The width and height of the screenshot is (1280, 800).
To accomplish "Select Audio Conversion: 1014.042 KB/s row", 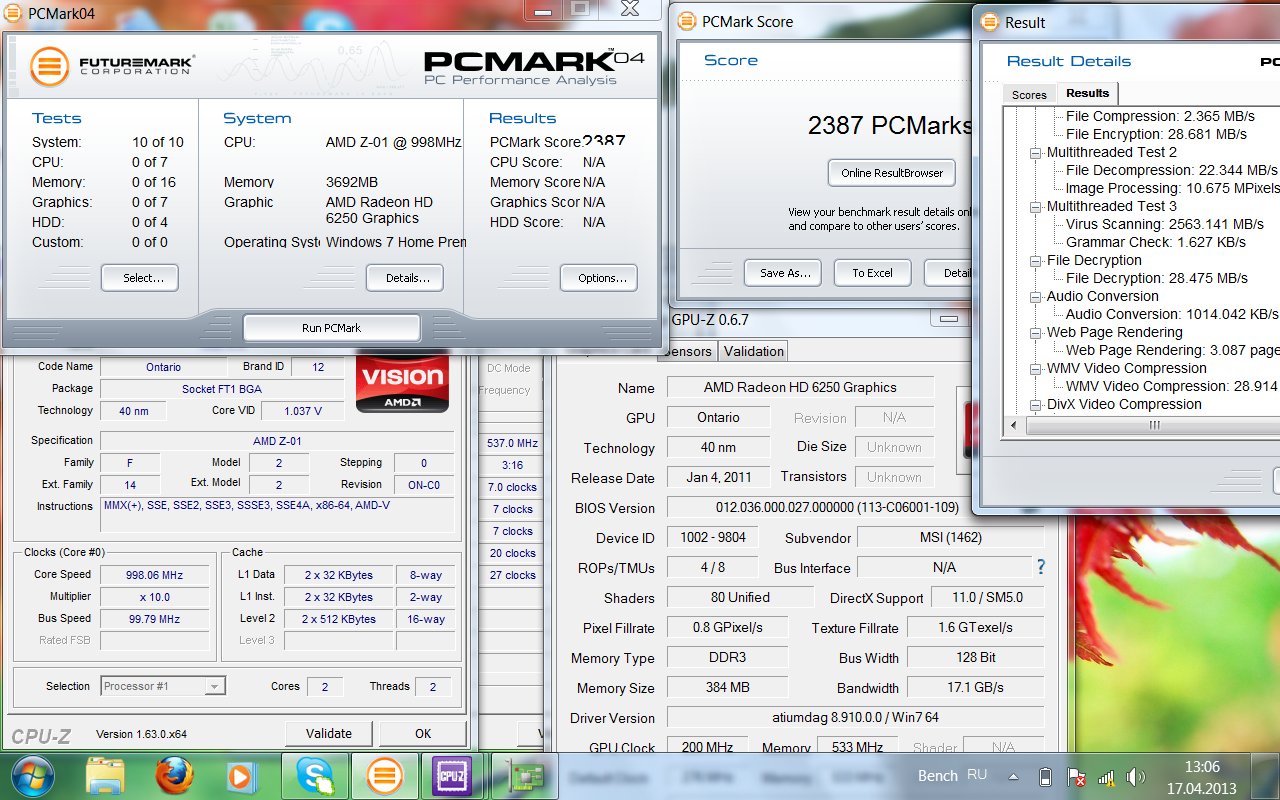I will click(1172, 315).
